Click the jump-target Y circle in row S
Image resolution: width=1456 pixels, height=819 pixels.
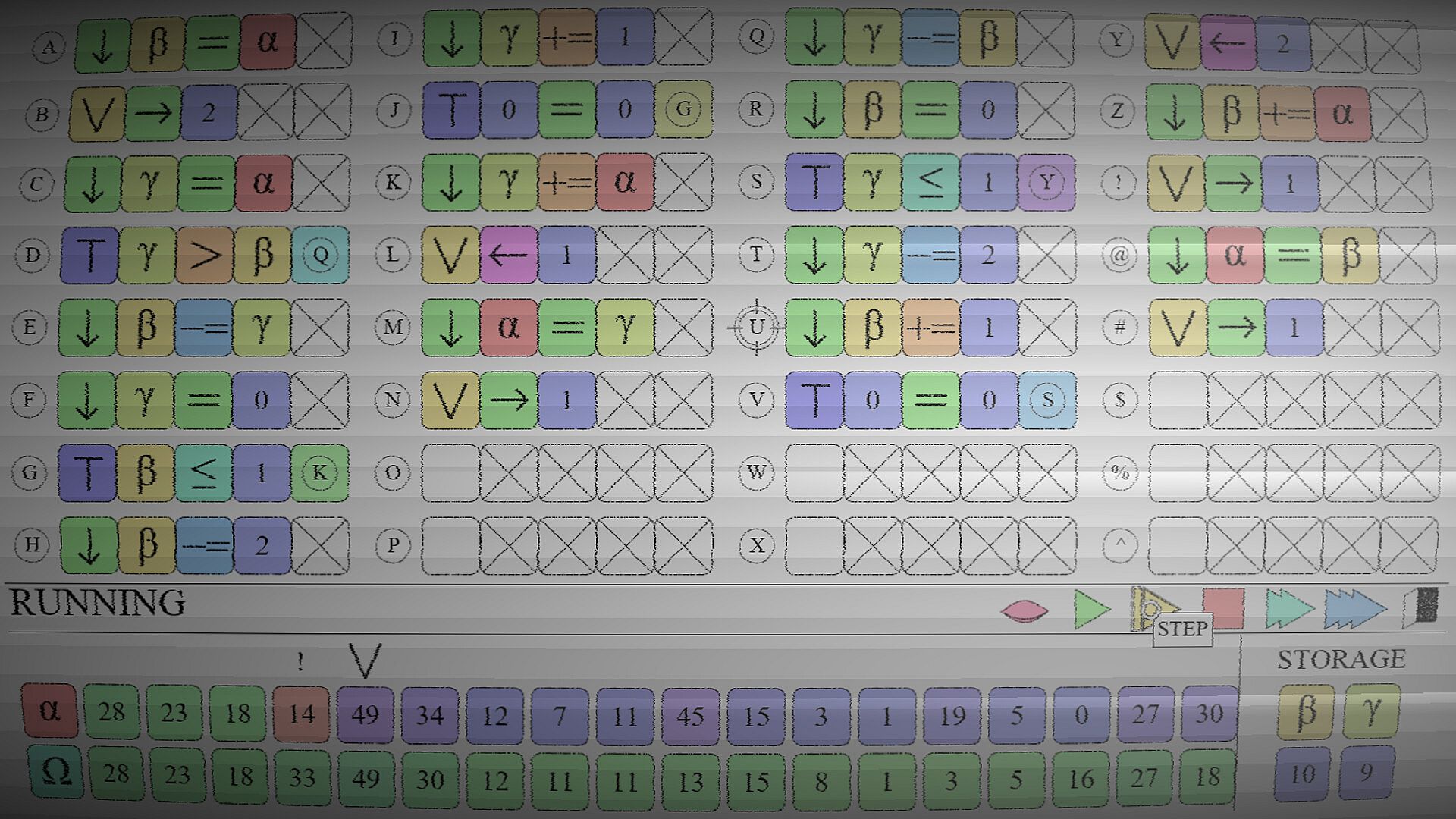[1046, 183]
